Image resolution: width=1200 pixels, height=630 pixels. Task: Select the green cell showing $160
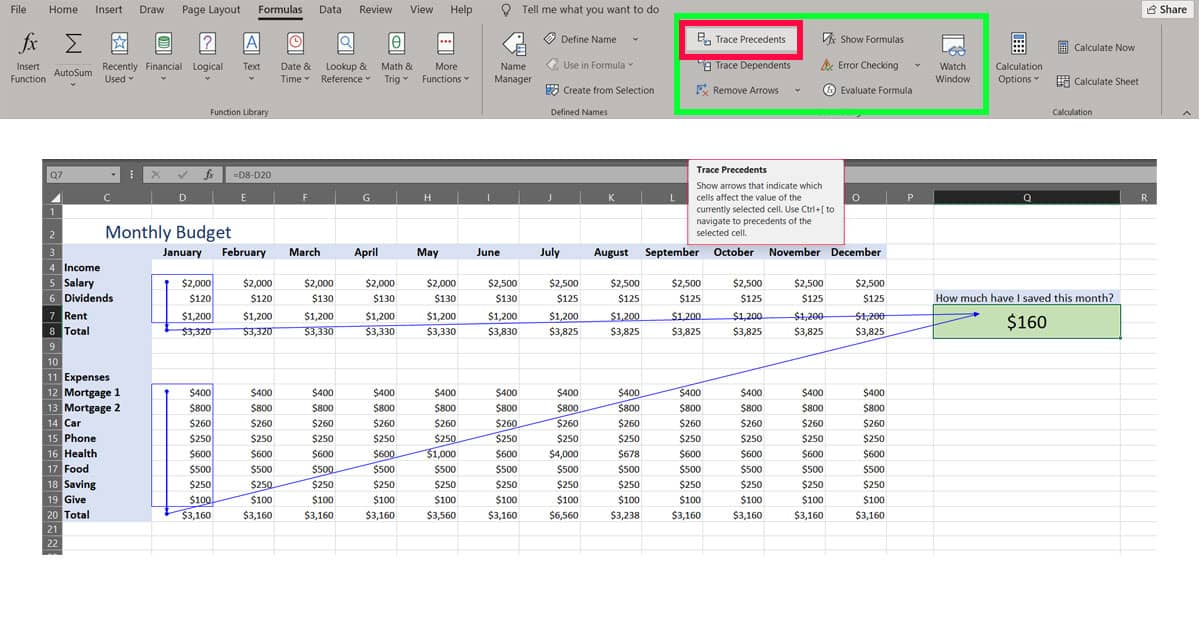(x=1026, y=320)
